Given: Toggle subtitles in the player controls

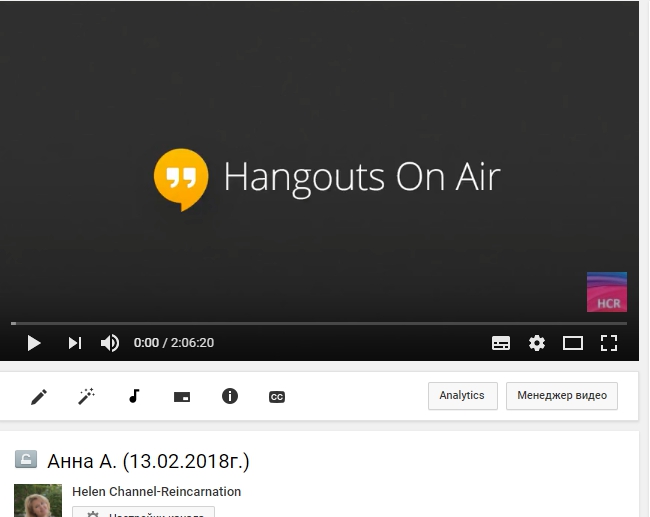Looking at the screenshot, I should point(501,343).
